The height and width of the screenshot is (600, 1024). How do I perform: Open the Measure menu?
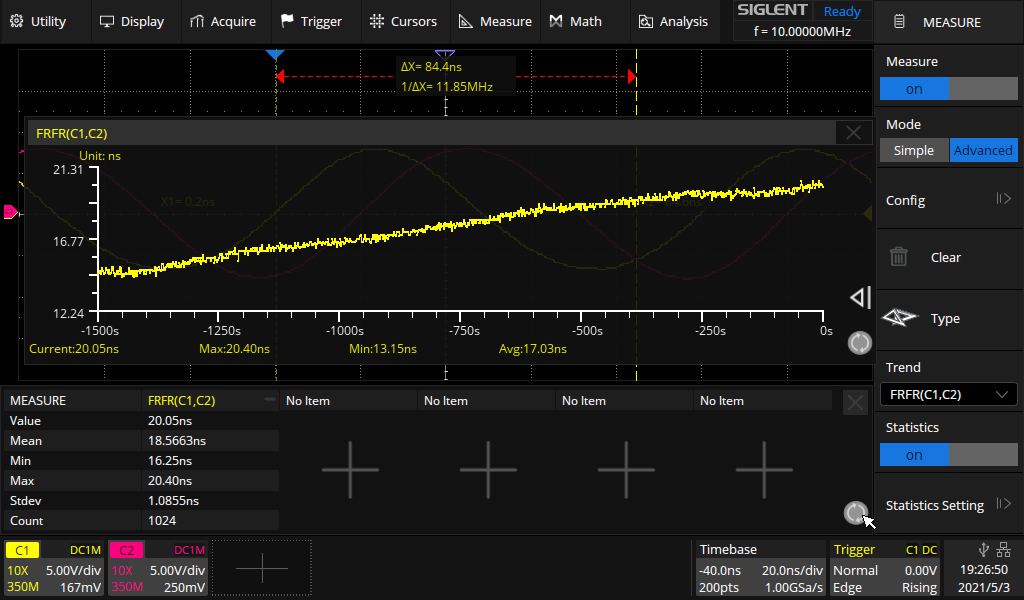(x=495, y=22)
